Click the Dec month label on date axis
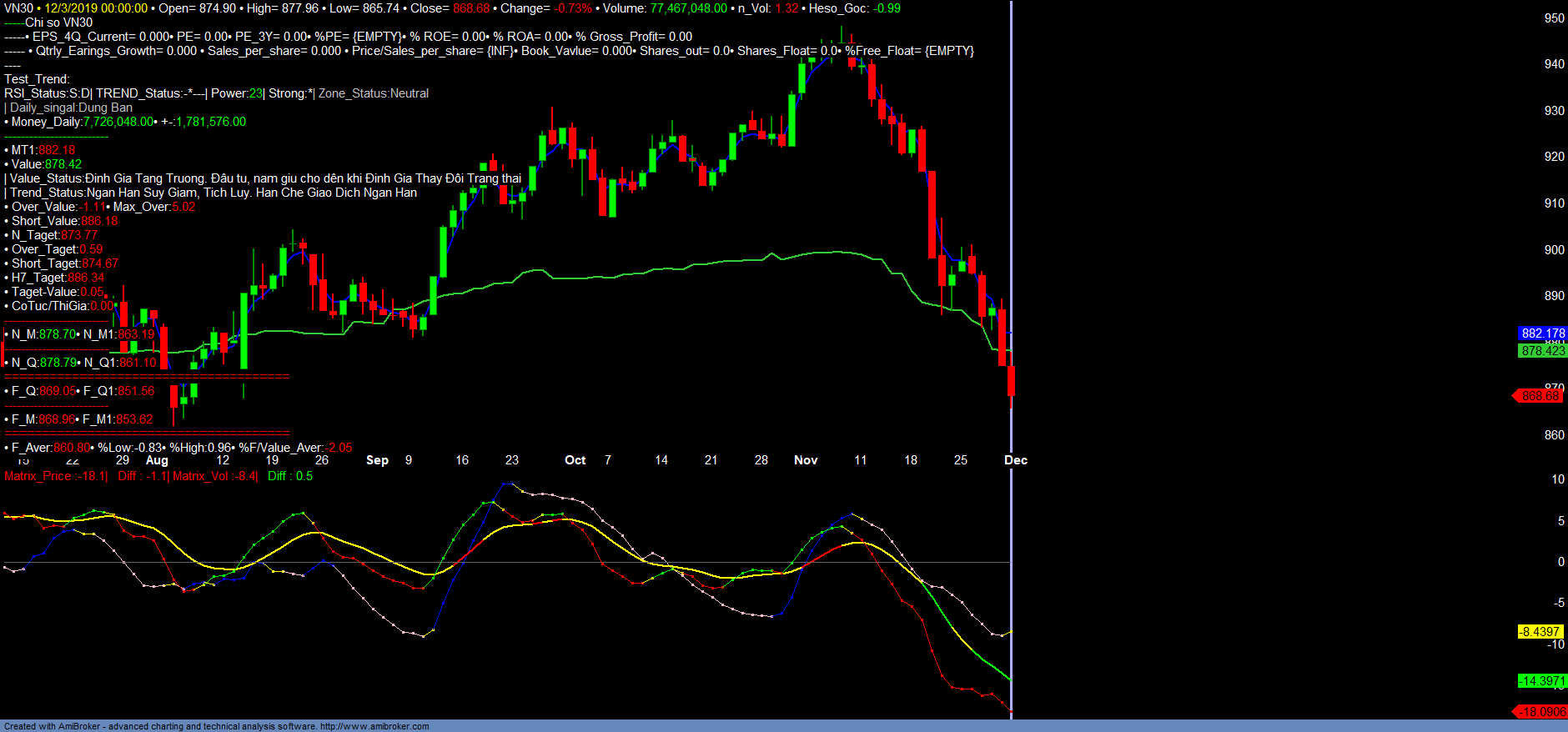The width and height of the screenshot is (1568, 732). [1016, 460]
